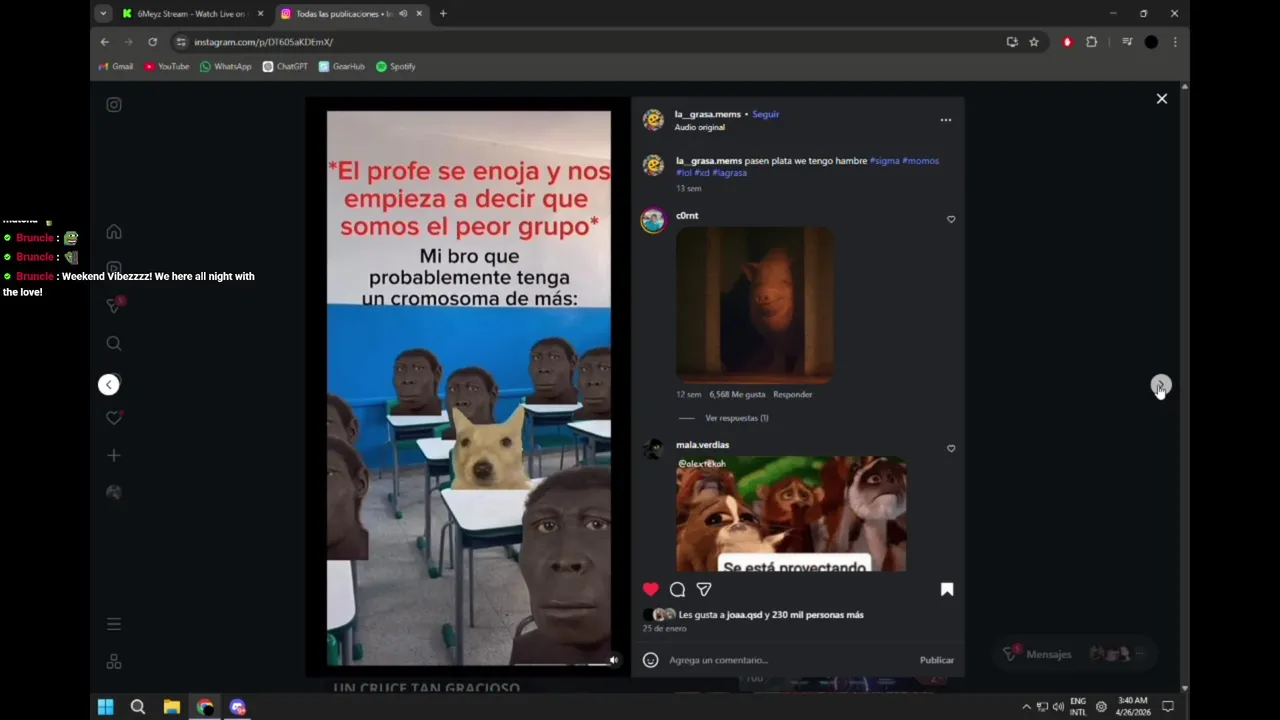
Task: Click the Meta apps icon at sidebar bottom
Action: coord(114,662)
